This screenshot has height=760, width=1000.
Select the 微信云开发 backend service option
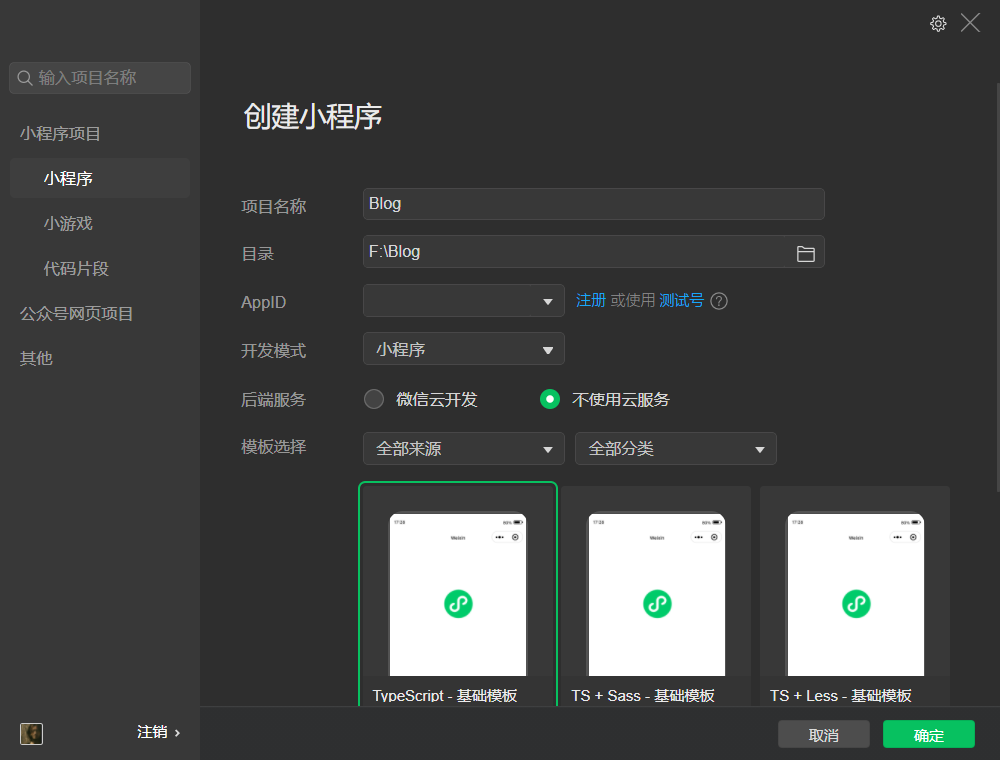373,398
